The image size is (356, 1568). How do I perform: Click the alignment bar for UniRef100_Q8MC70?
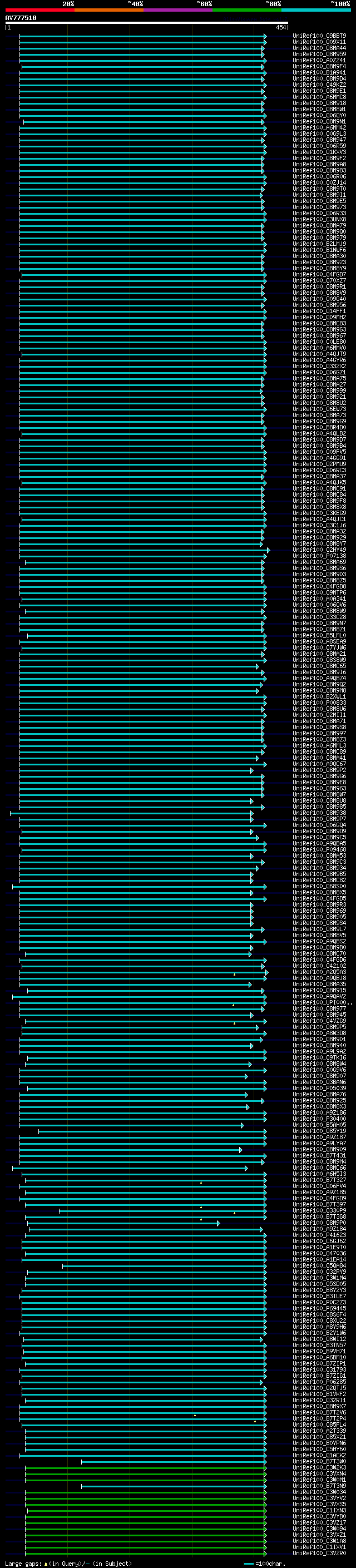(x=138, y=953)
